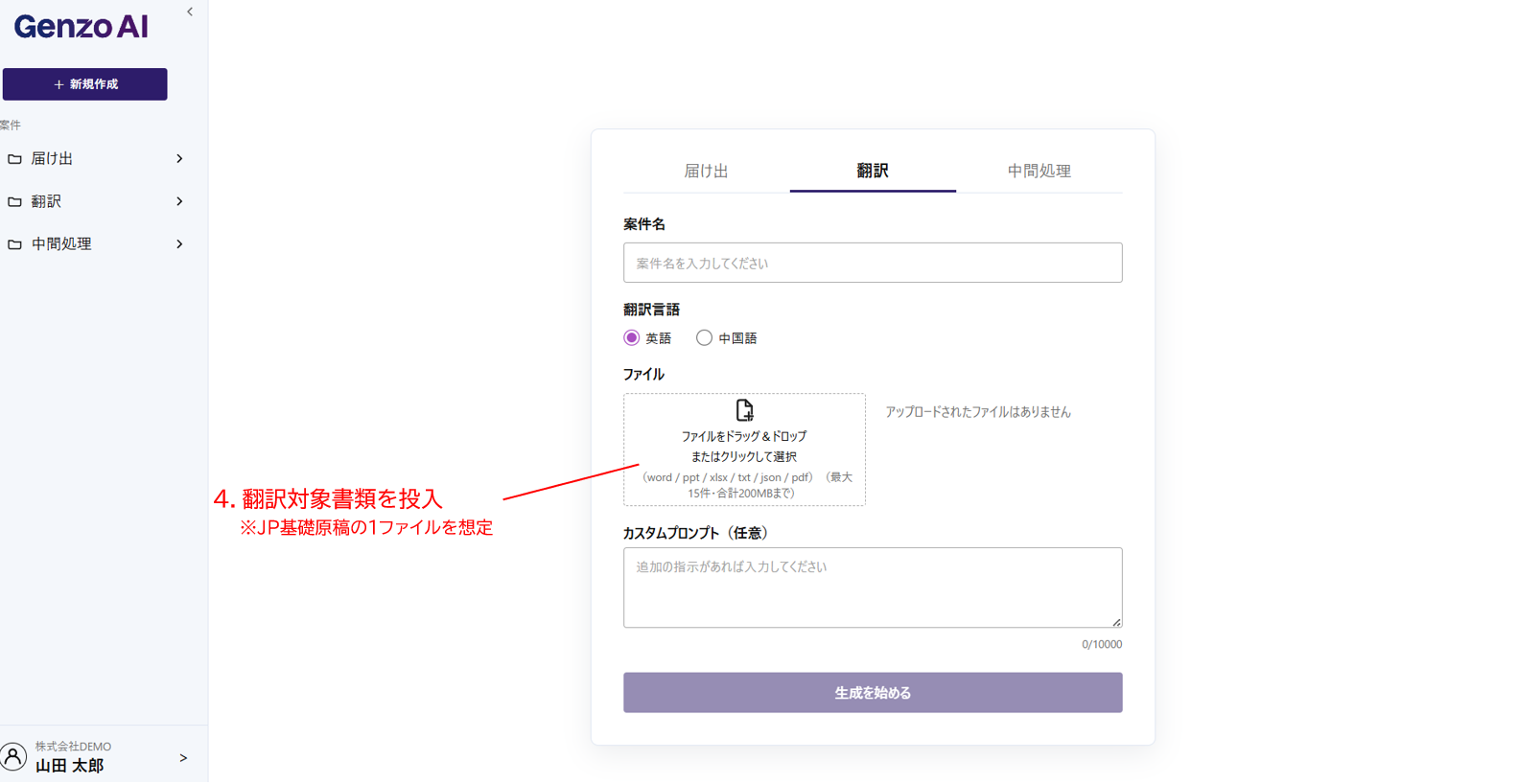
Task: Switch to the 翻訳 tab
Action: point(873,172)
